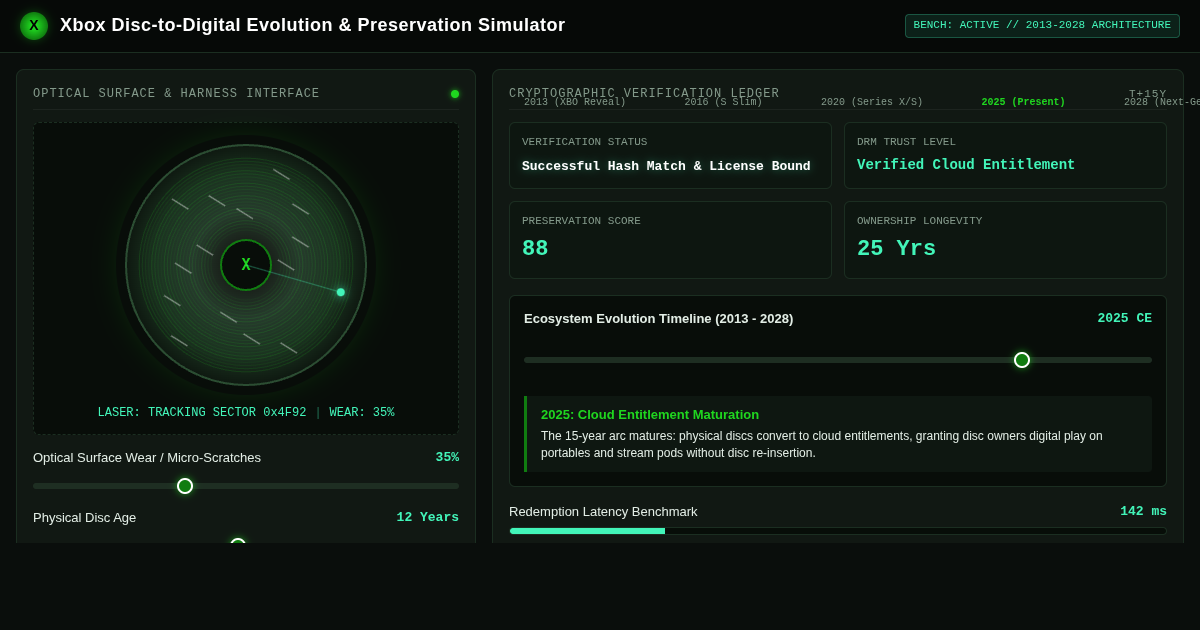Click the Preservation Score value 88

click(x=535, y=249)
